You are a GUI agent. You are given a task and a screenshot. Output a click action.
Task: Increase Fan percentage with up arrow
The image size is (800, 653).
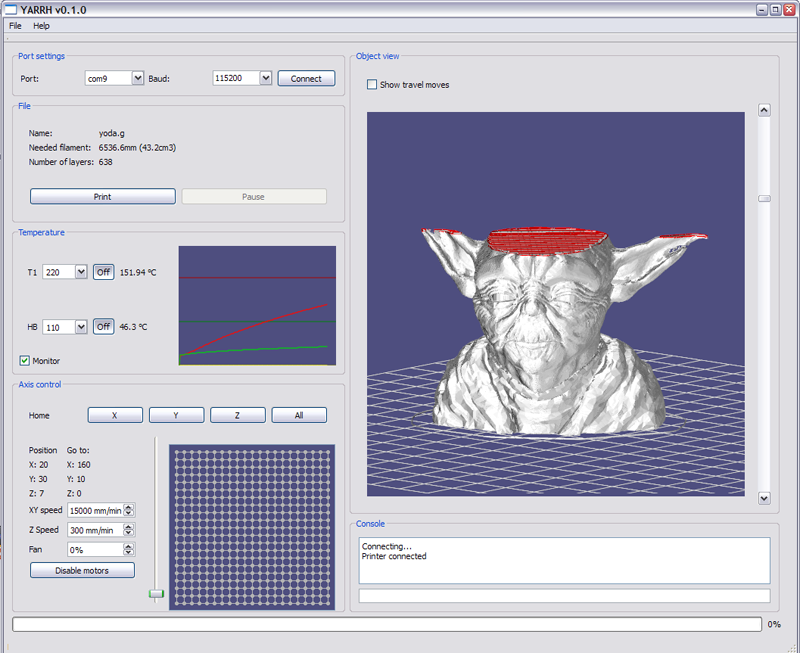click(129, 546)
